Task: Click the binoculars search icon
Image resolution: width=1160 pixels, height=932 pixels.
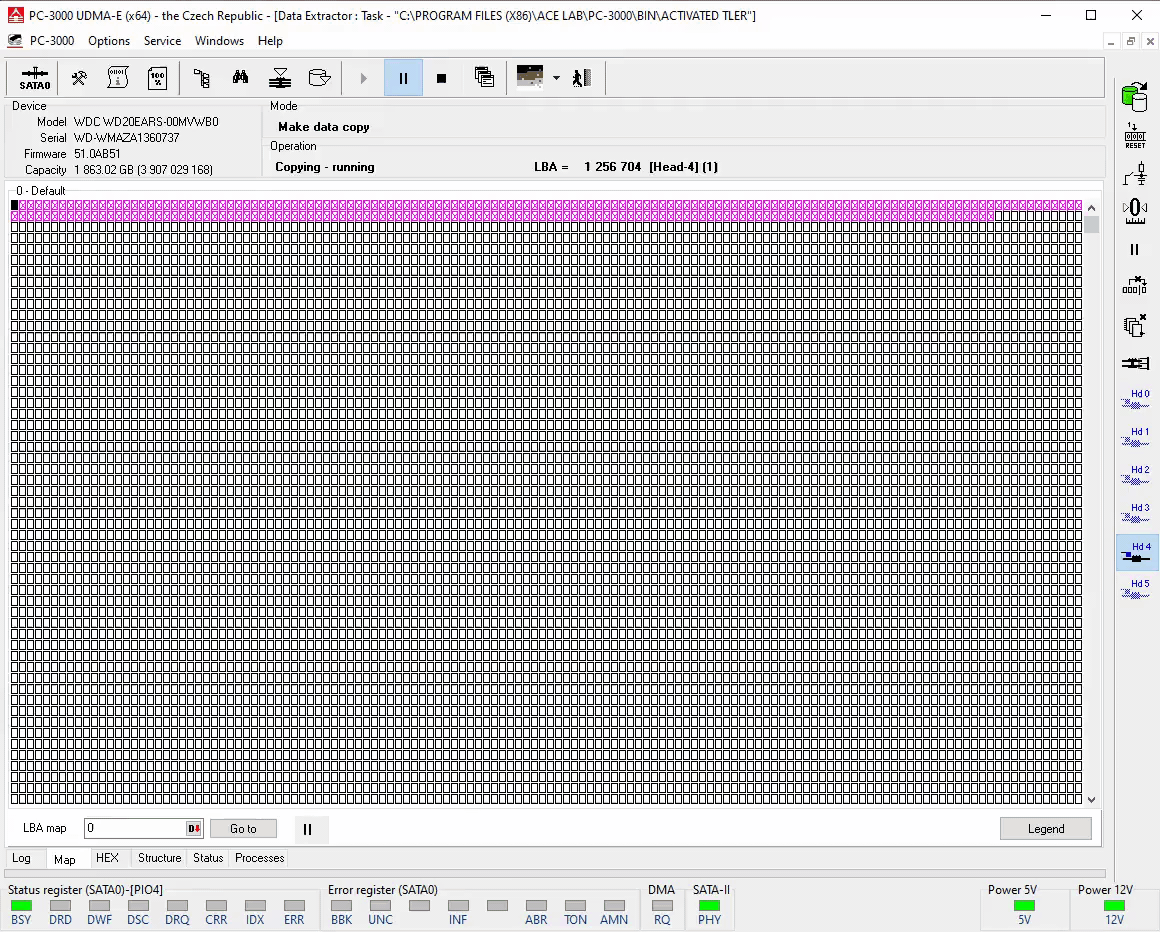Action: click(240, 78)
